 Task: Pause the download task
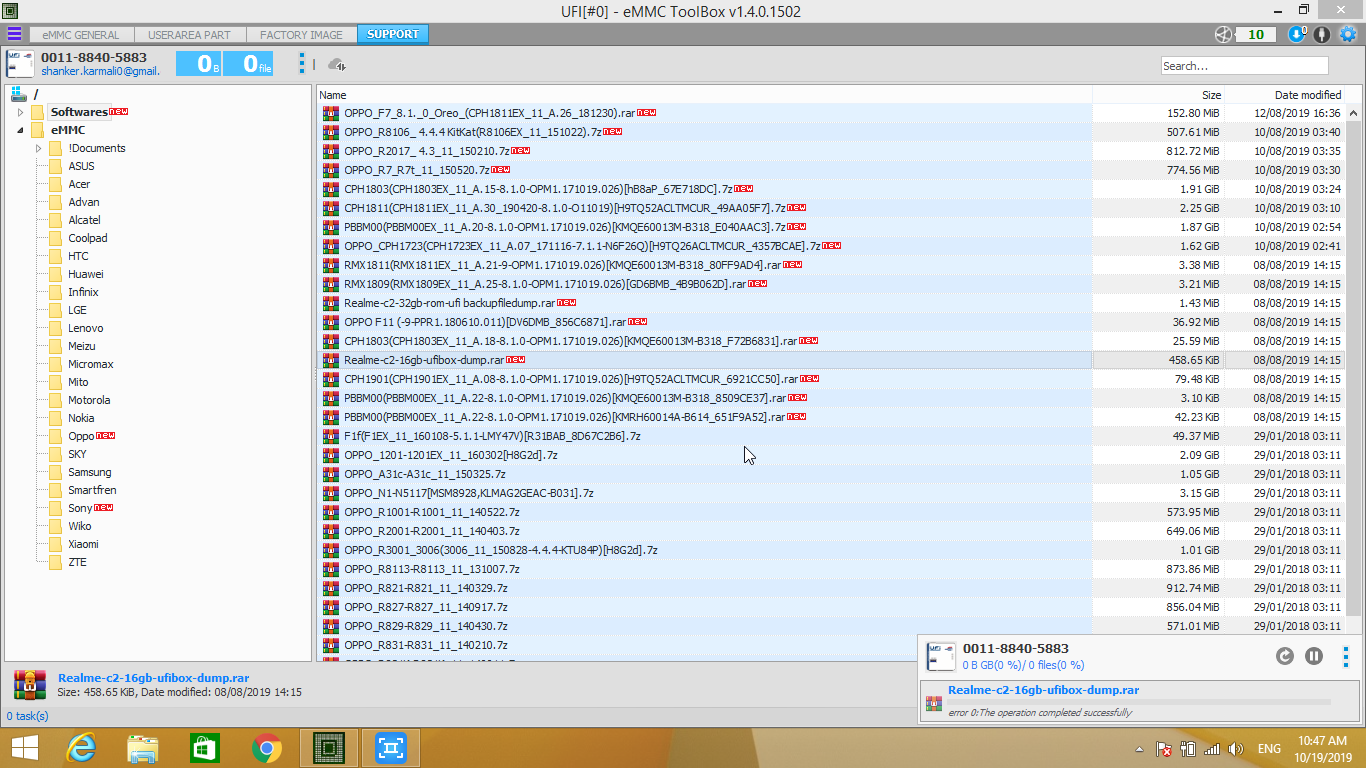[x=1314, y=656]
